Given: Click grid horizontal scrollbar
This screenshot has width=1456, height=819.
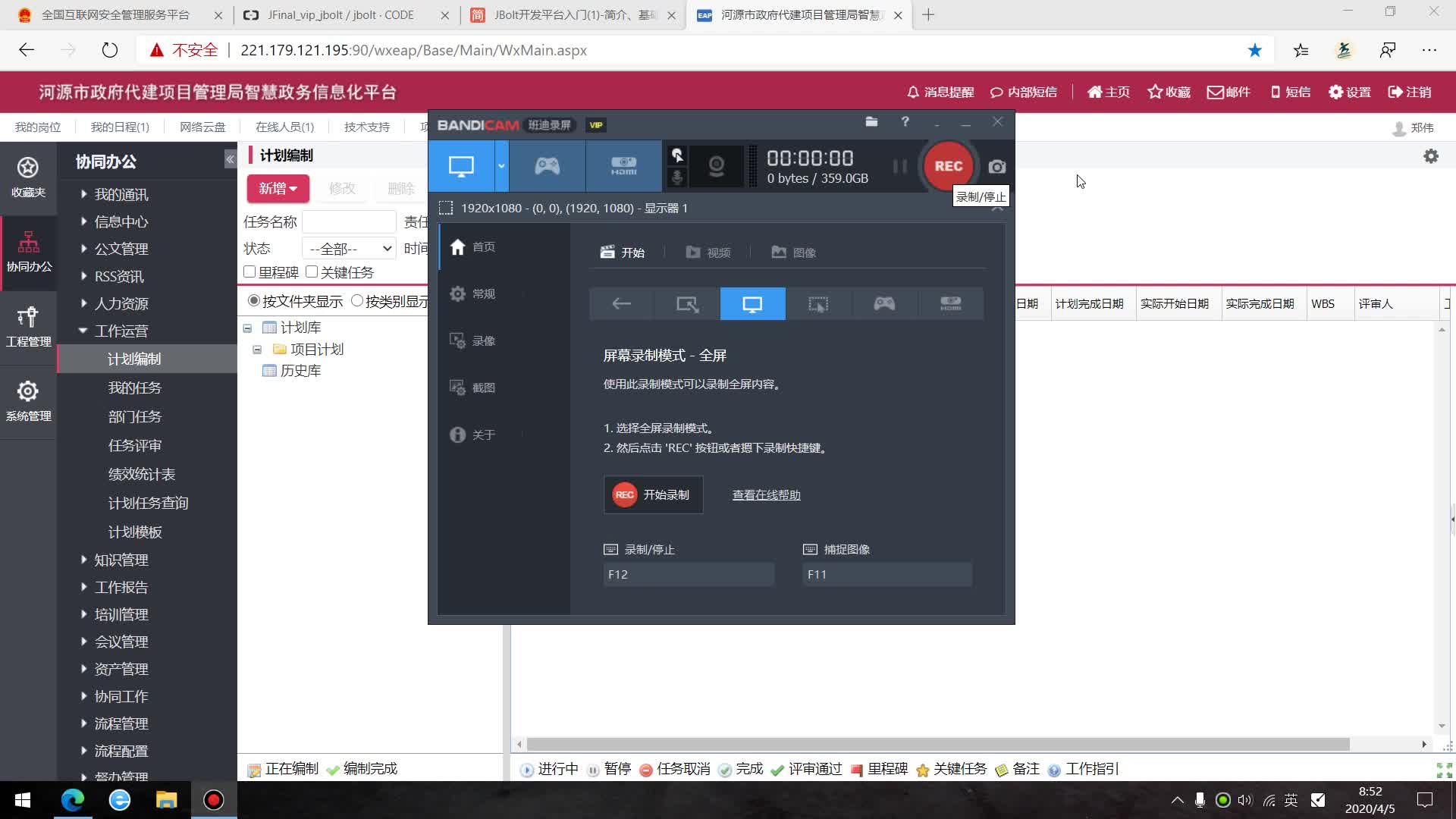Looking at the screenshot, I should (x=939, y=745).
